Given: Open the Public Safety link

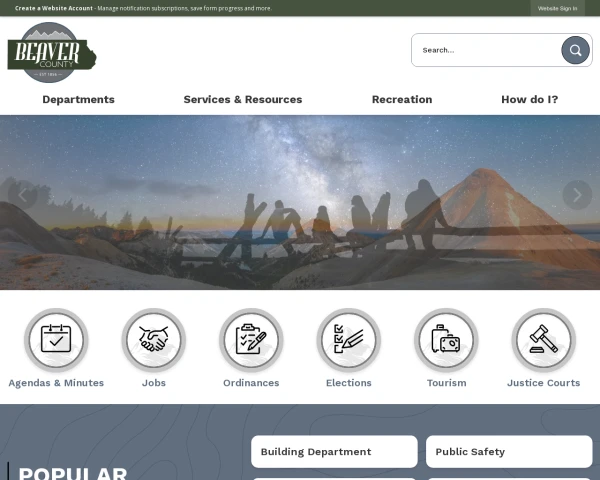Looking at the screenshot, I should coord(508,452).
